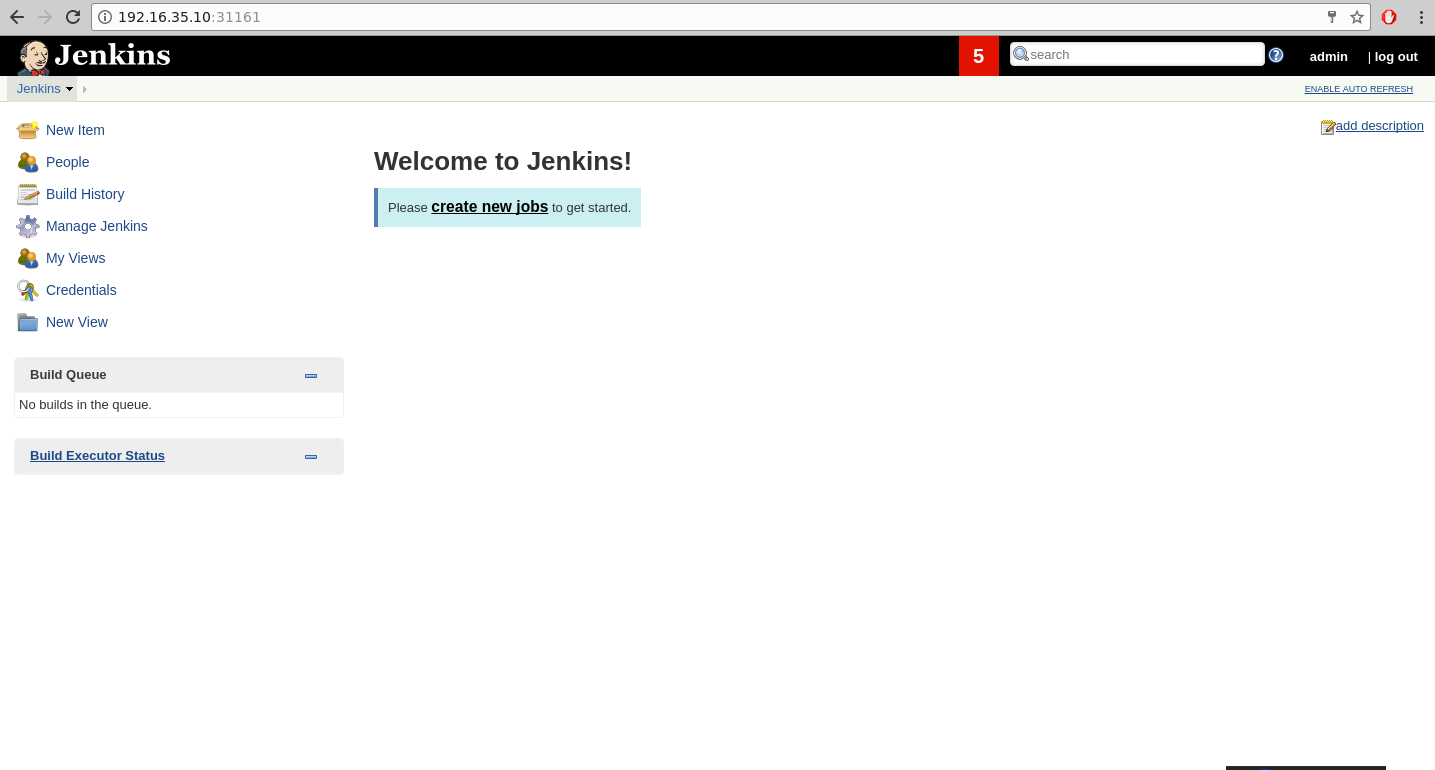
Task: Open the browser menu with three dots
Action: coord(1421,17)
